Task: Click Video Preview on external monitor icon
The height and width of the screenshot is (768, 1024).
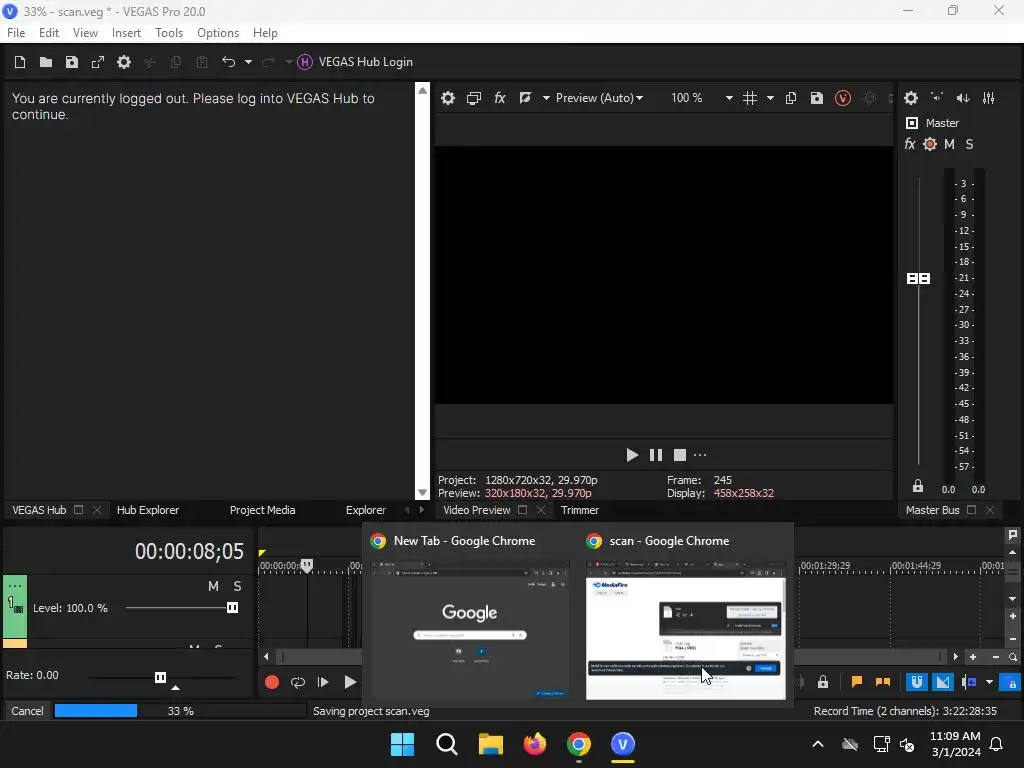Action: click(x=474, y=98)
